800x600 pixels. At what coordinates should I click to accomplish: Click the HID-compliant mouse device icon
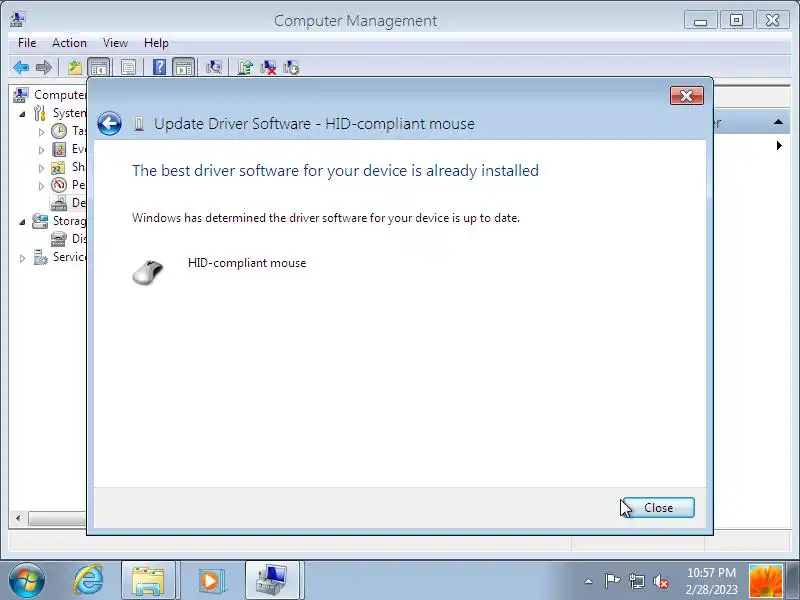click(x=148, y=271)
